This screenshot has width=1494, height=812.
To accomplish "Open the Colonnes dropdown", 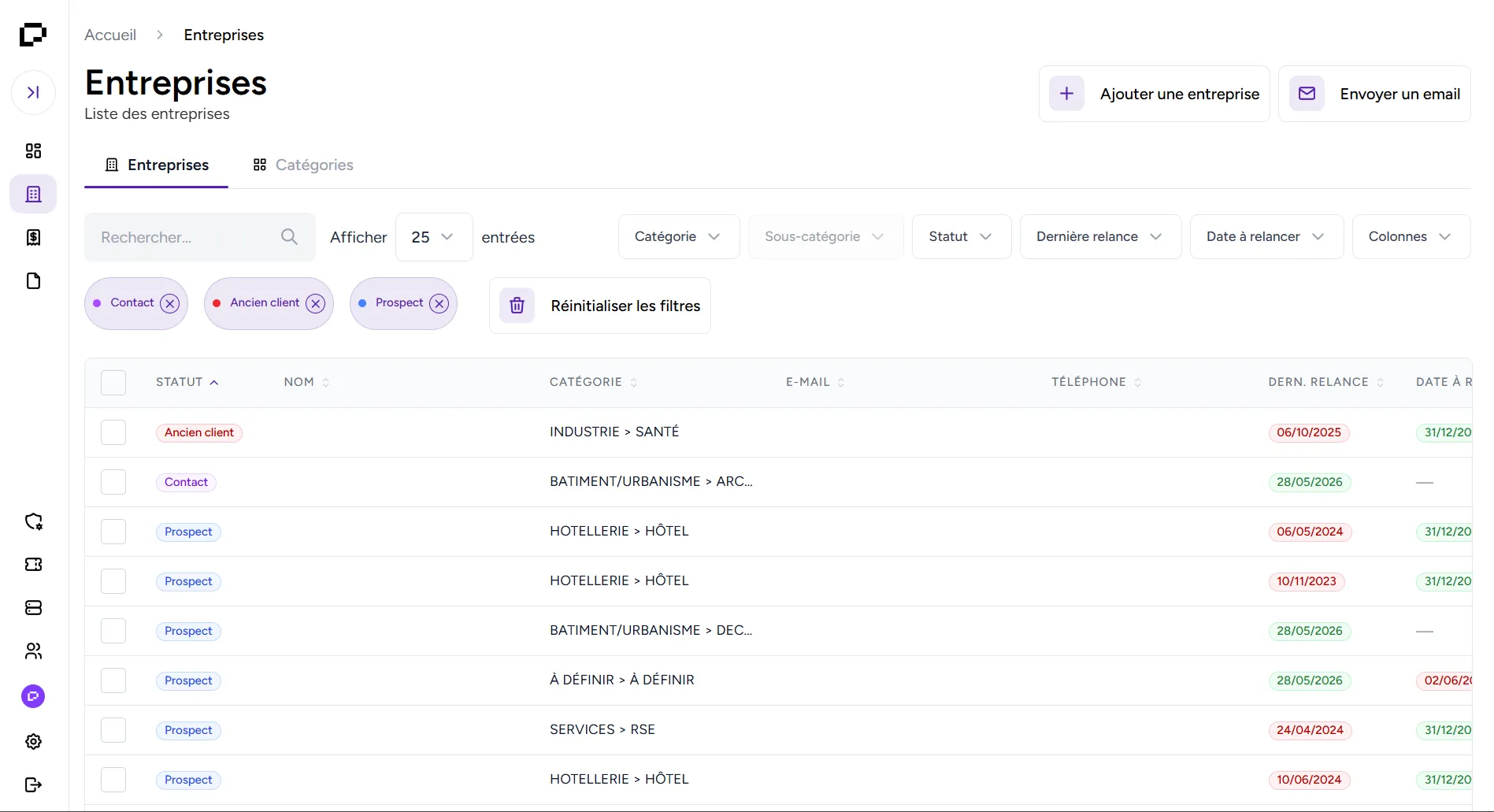I will pos(1411,236).
